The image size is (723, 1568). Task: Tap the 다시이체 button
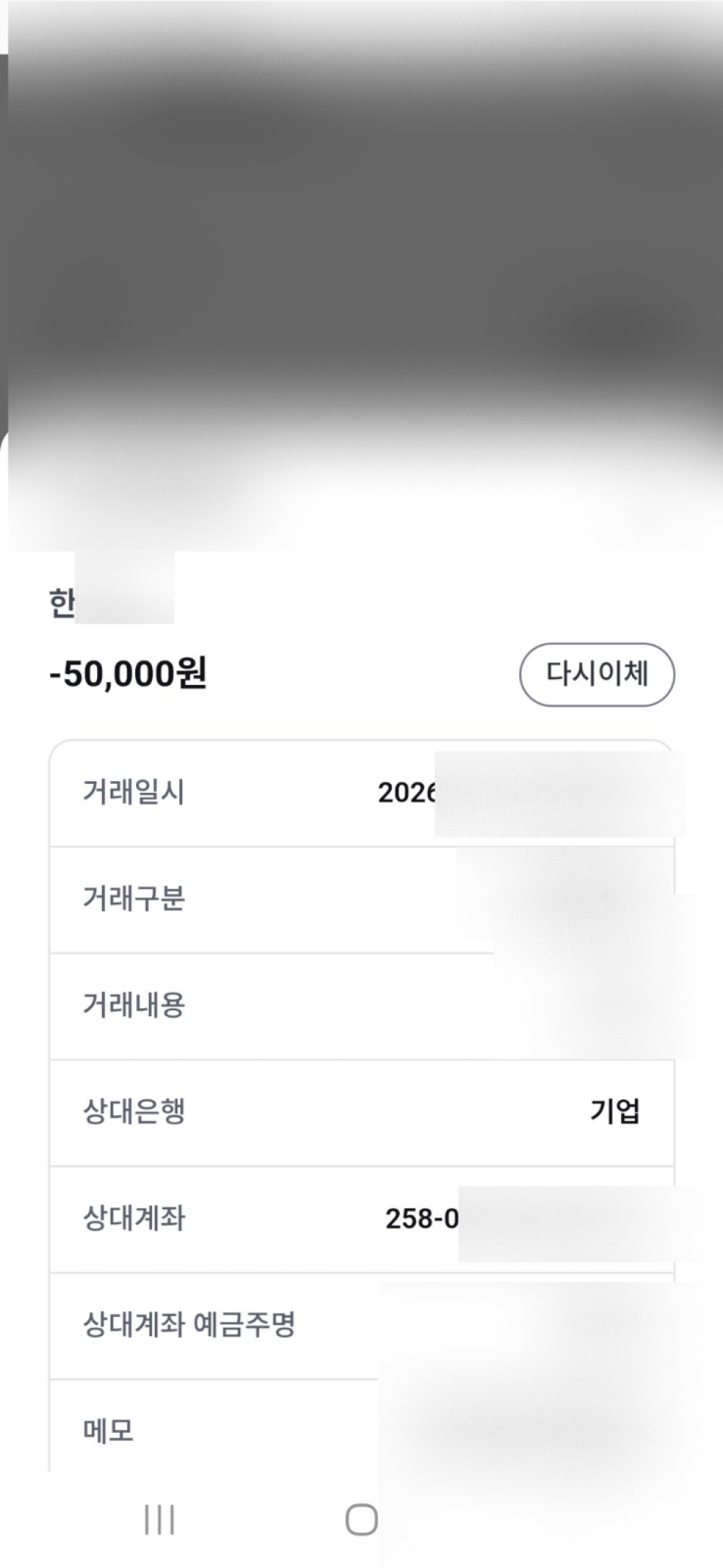596,674
